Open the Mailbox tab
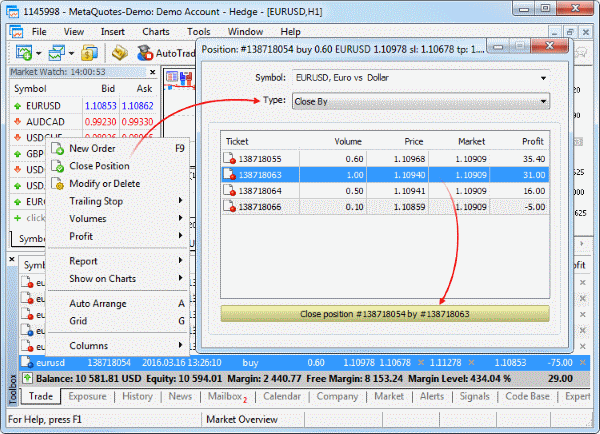Viewport: 600px width, 434px height. (227, 396)
